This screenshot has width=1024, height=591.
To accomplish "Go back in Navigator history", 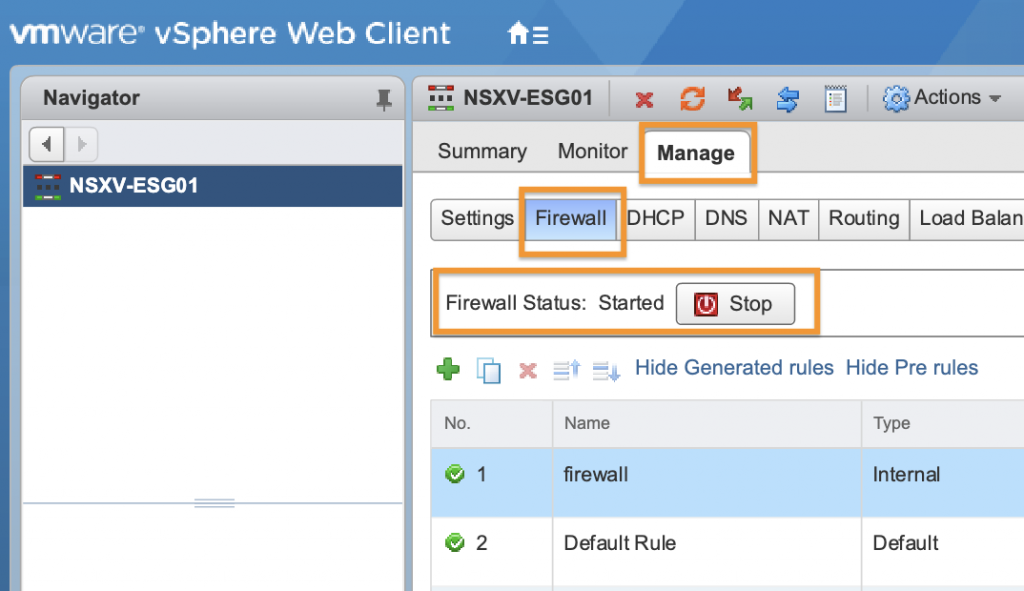I will pos(46,144).
